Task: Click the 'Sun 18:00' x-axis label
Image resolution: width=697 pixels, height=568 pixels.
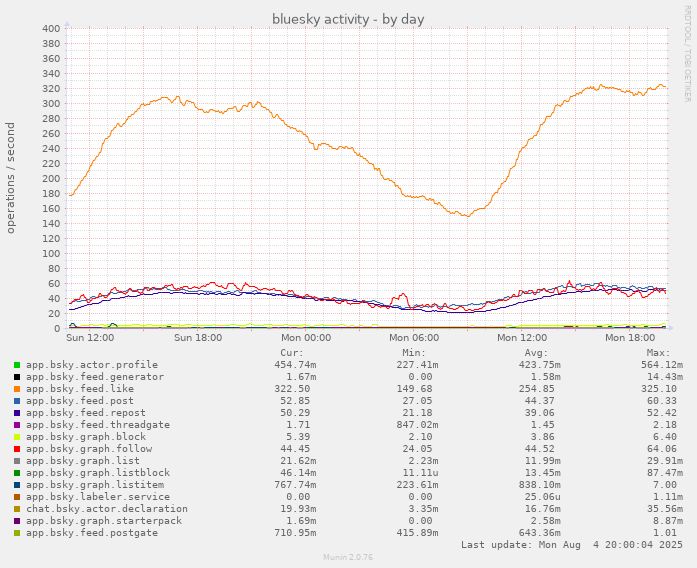Action: click(198, 338)
